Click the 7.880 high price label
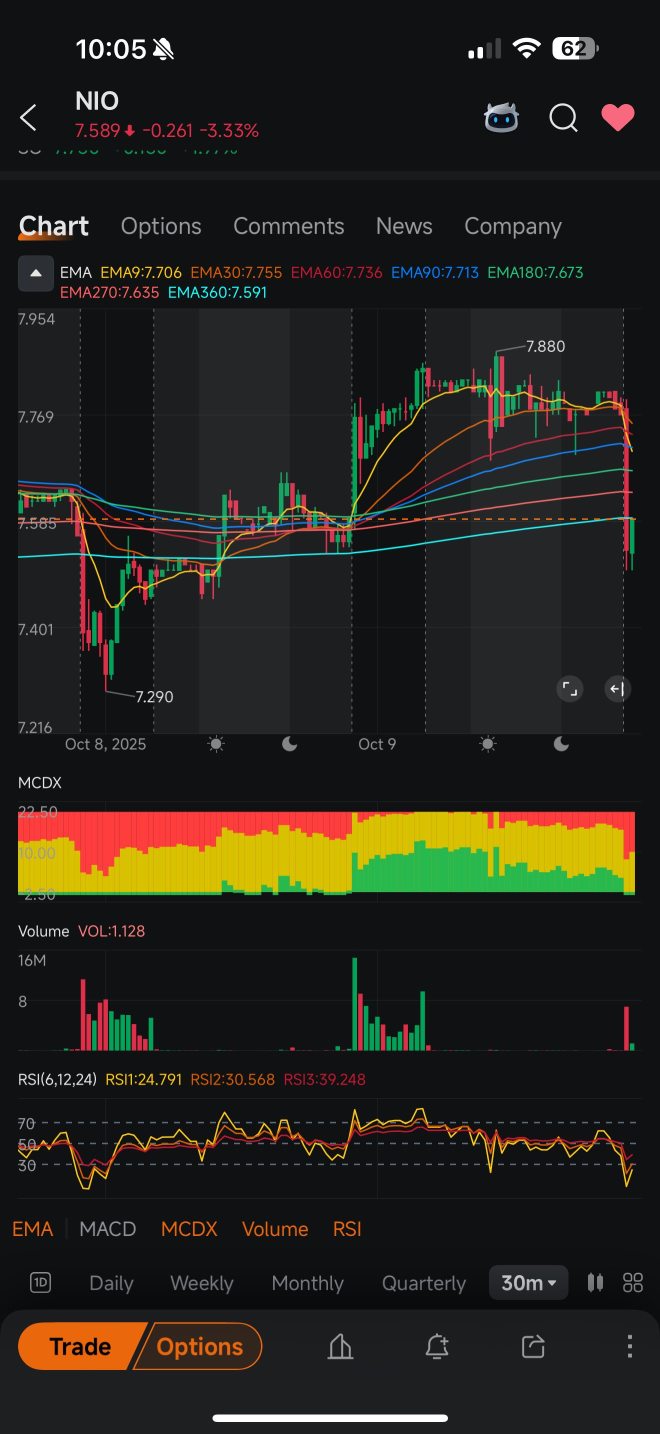The height and width of the screenshot is (1434, 660). point(545,346)
